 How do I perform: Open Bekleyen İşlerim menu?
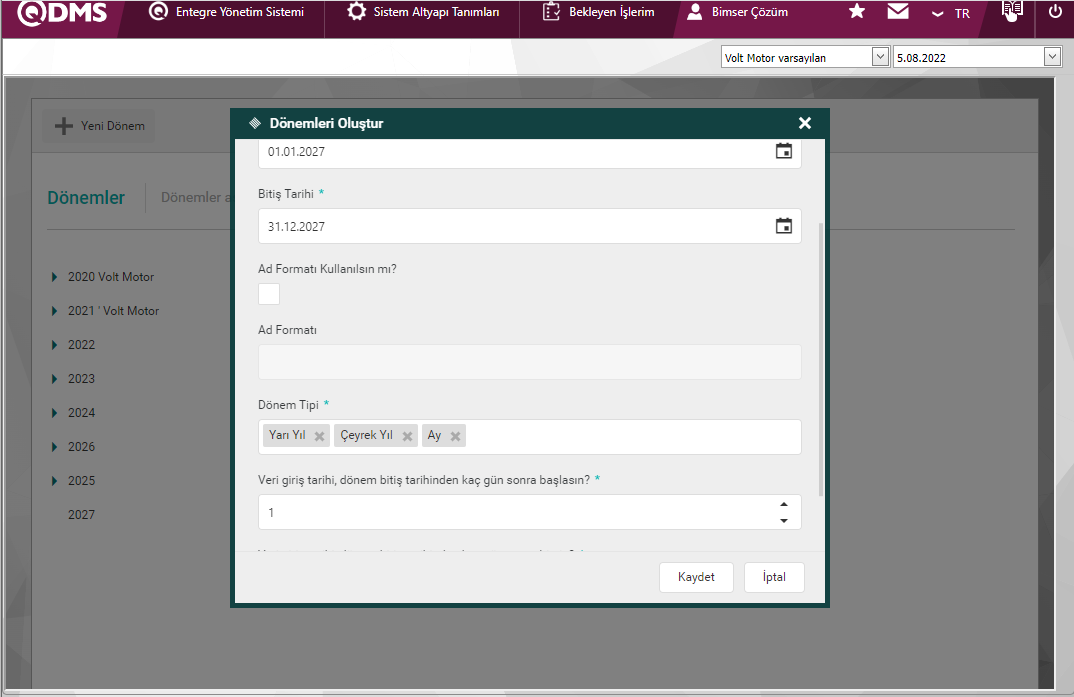click(599, 12)
